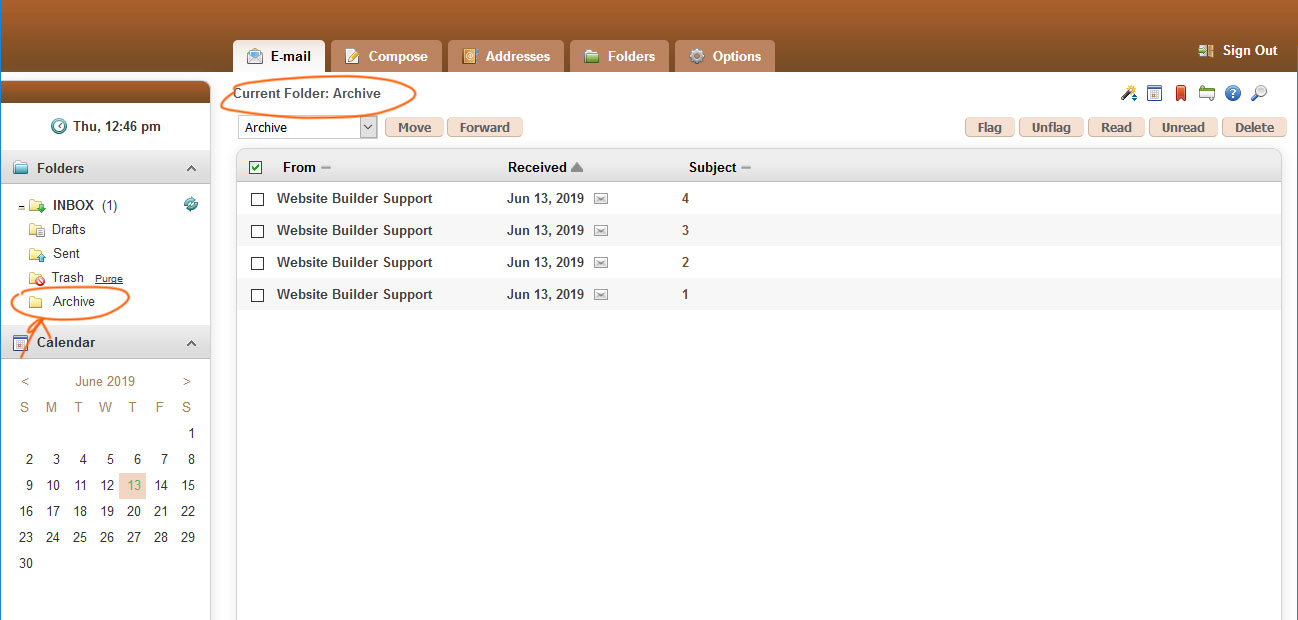The width and height of the screenshot is (1298, 620).
Task: Open the Archive move-to folder dropdown
Action: pos(307,128)
